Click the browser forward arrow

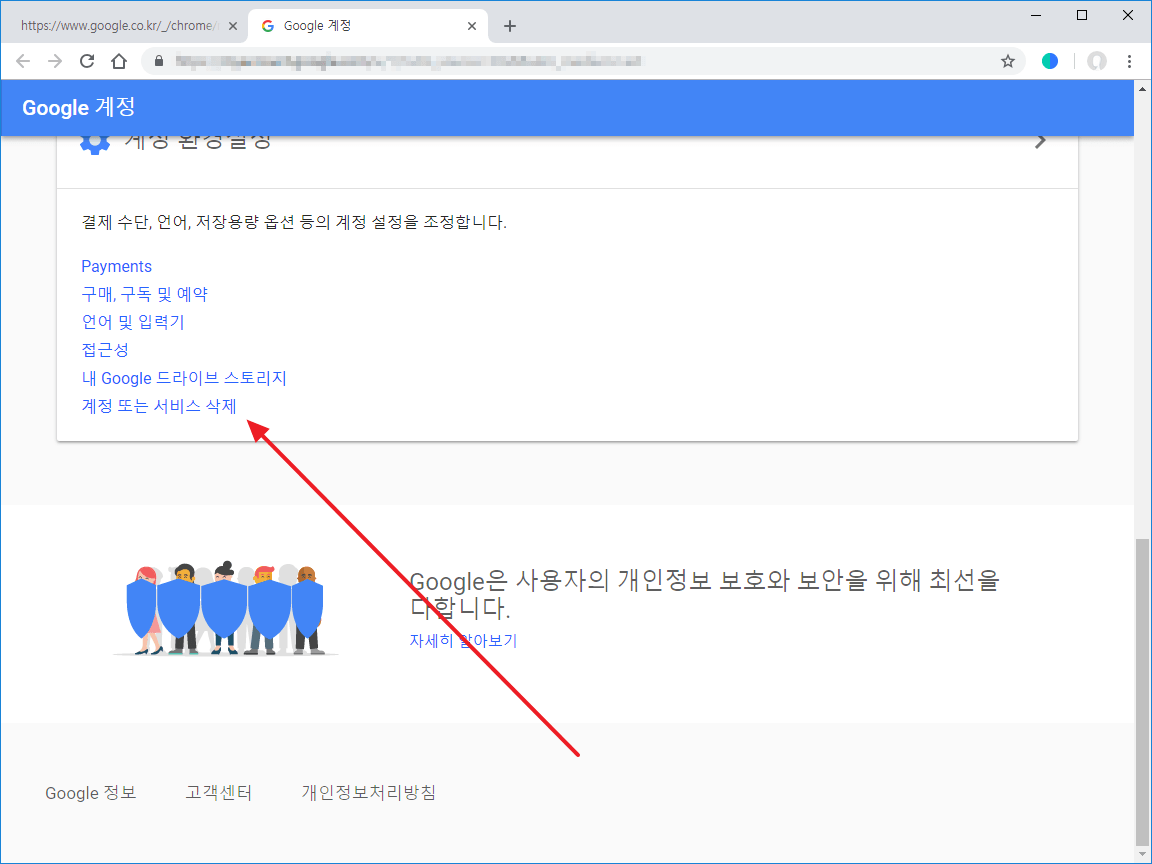tap(55, 62)
